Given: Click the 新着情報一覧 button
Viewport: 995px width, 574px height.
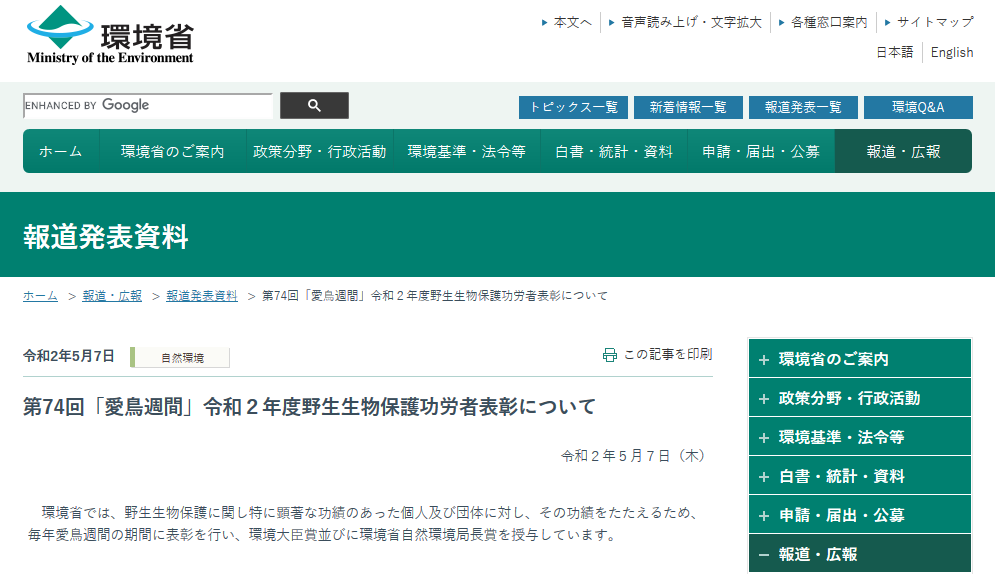Looking at the screenshot, I should (x=688, y=107).
